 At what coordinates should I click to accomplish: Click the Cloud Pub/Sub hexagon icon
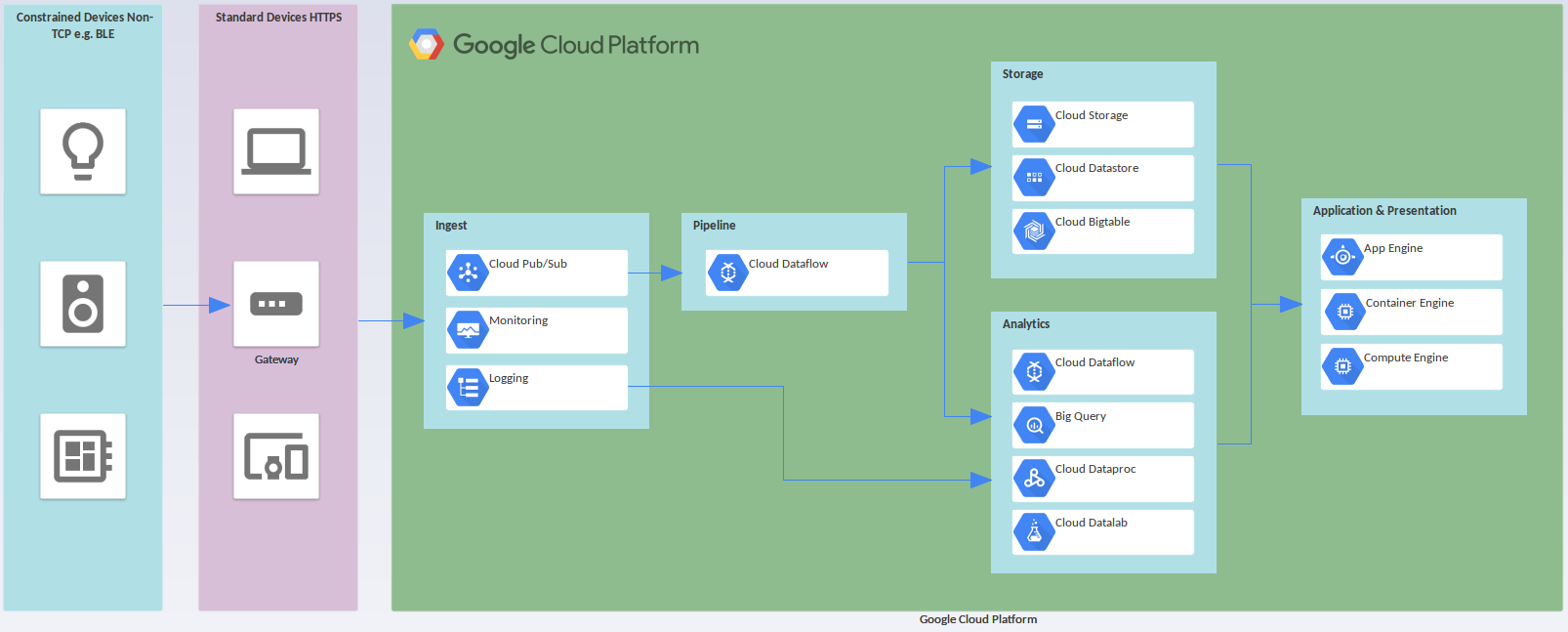[x=468, y=274]
